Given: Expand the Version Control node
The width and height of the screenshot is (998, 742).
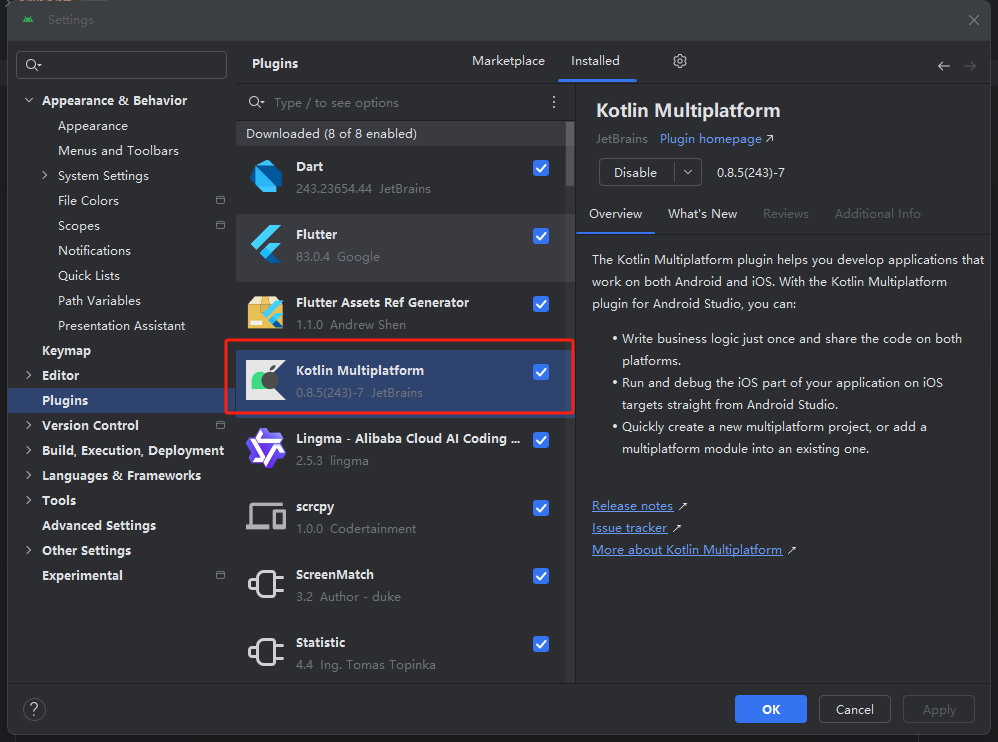Looking at the screenshot, I should pos(29,424).
